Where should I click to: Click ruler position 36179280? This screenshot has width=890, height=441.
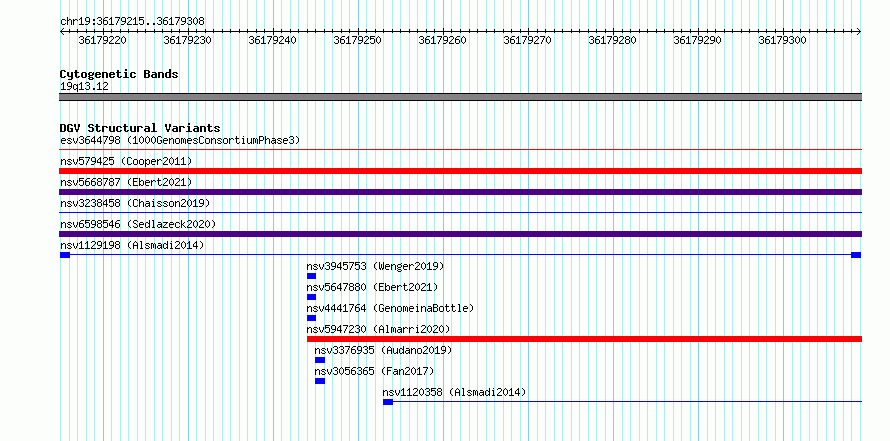[x=612, y=40]
